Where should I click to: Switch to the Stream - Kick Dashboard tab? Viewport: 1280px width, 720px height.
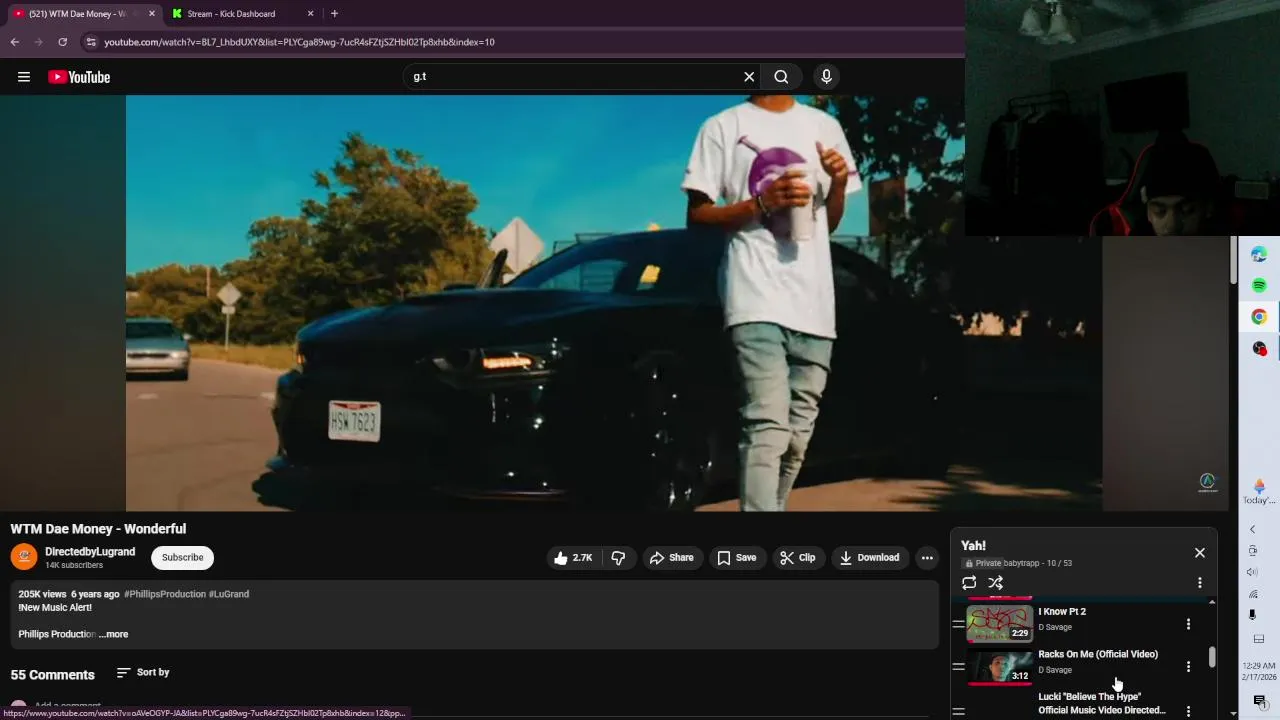[243, 14]
